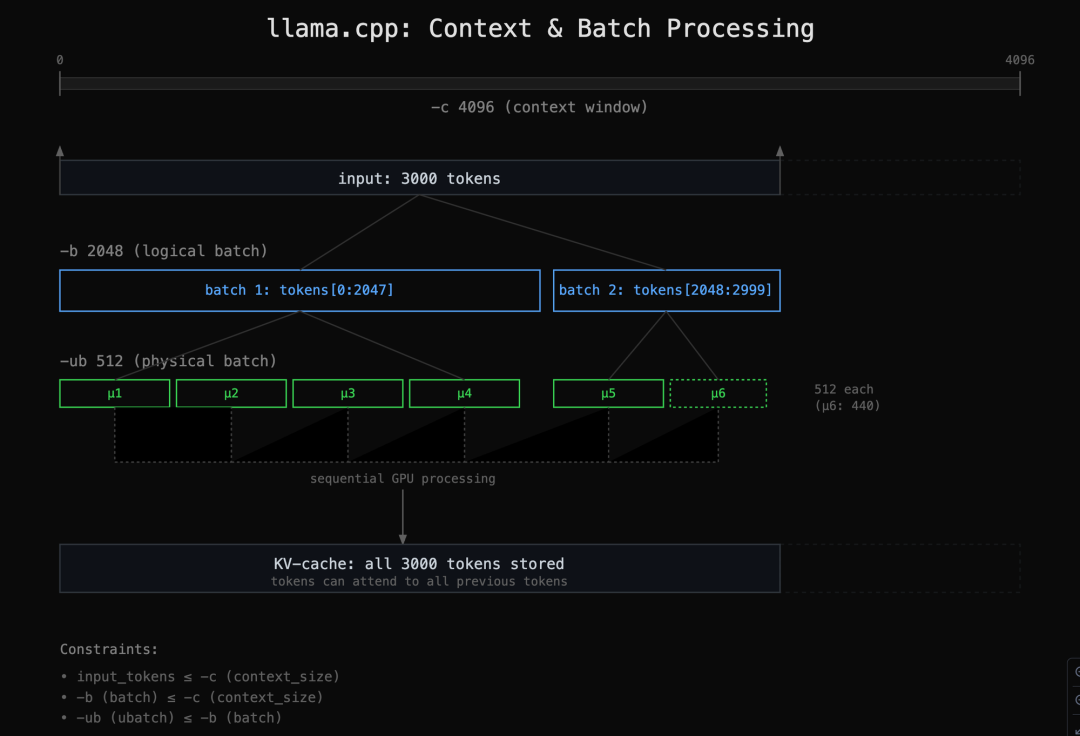1080x736 pixels.
Task: Click the context window bar from 0 to 4096
Action: 539,83
